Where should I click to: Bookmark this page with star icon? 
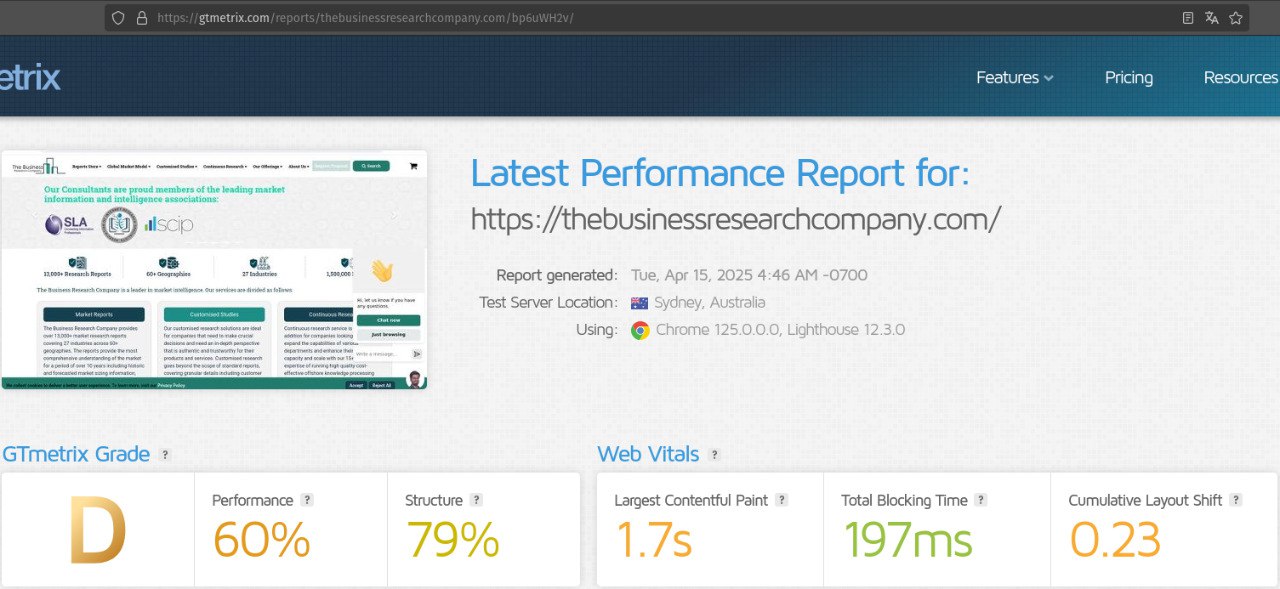click(x=1236, y=18)
